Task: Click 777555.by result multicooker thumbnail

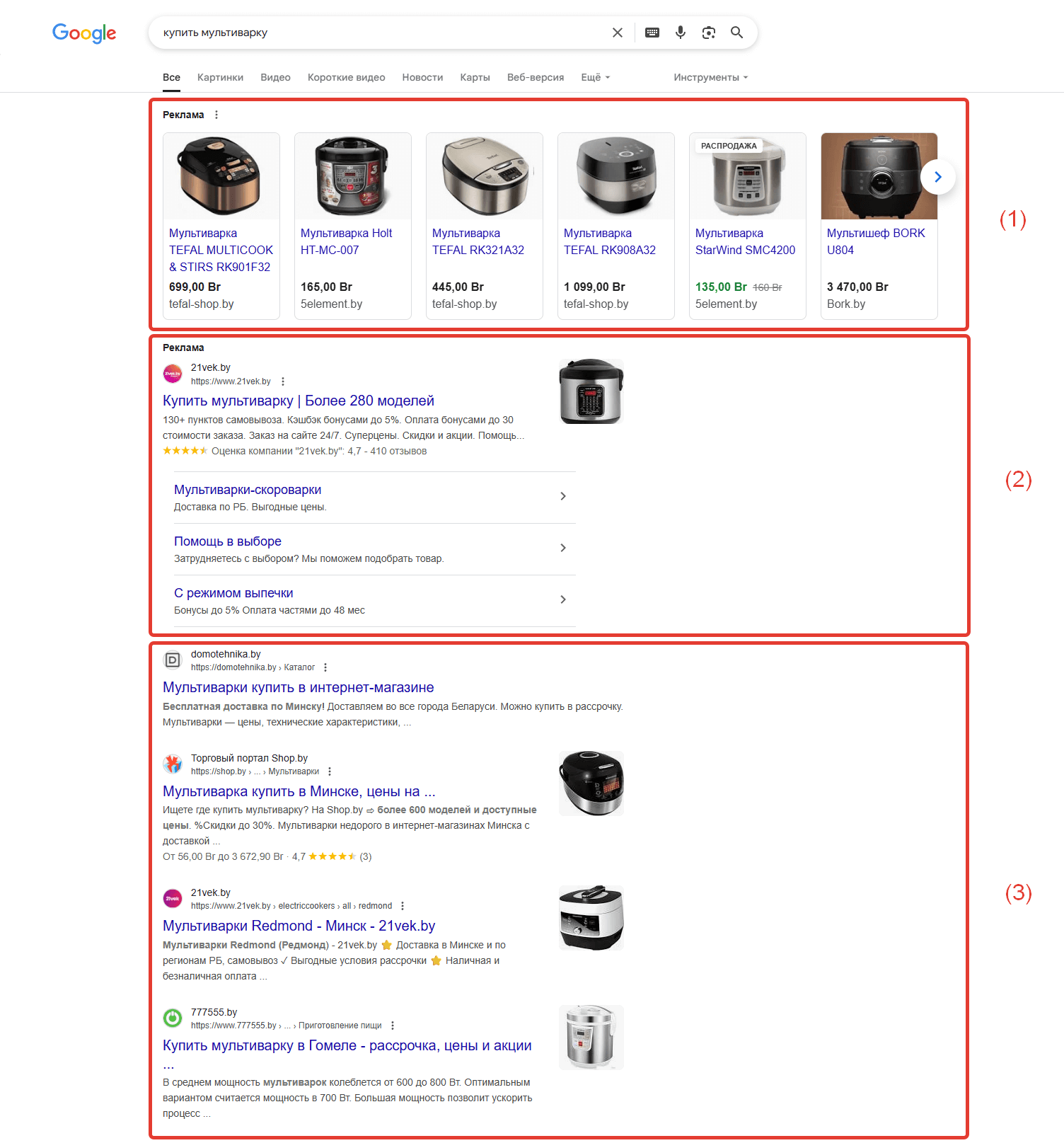Action: [x=591, y=1038]
